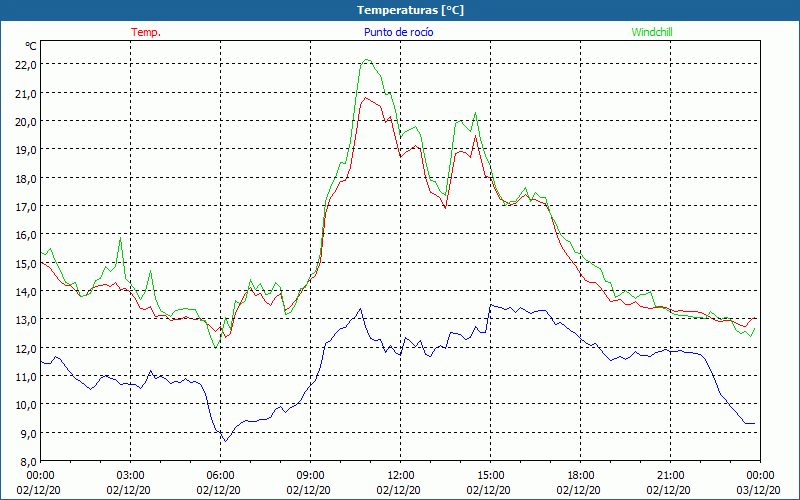The width and height of the screenshot is (800, 500).
Task: Click the '18:00' time axis label
Action: pos(580,476)
